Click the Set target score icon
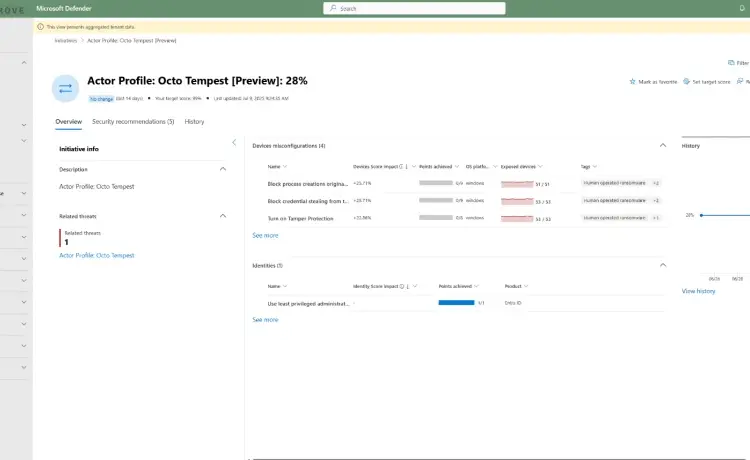 pyautogui.click(x=686, y=82)
